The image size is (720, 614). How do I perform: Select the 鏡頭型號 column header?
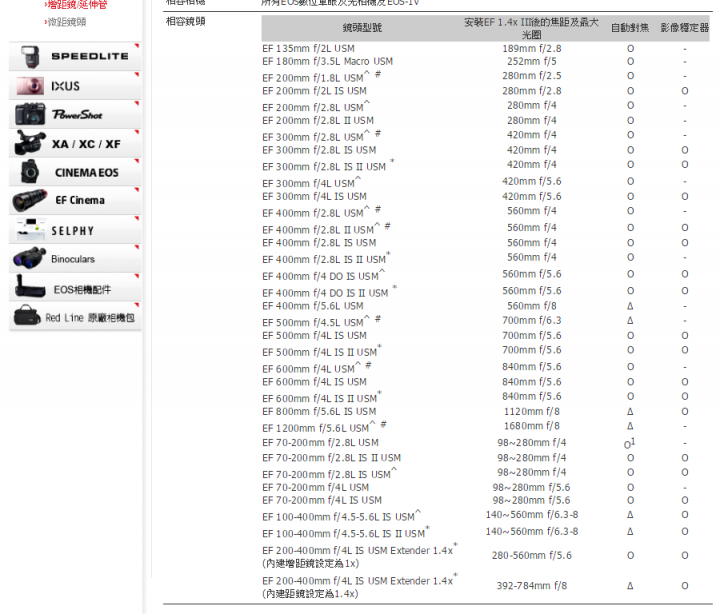point(362,28)
